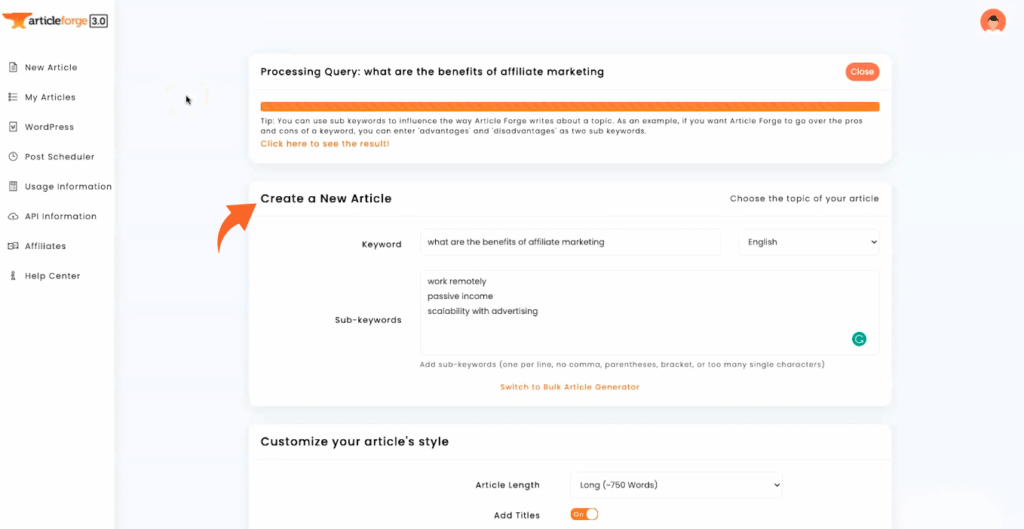Screen dimensions: 1024x529
Task: Open the Article Length dropdown
Action: point(676,485)
